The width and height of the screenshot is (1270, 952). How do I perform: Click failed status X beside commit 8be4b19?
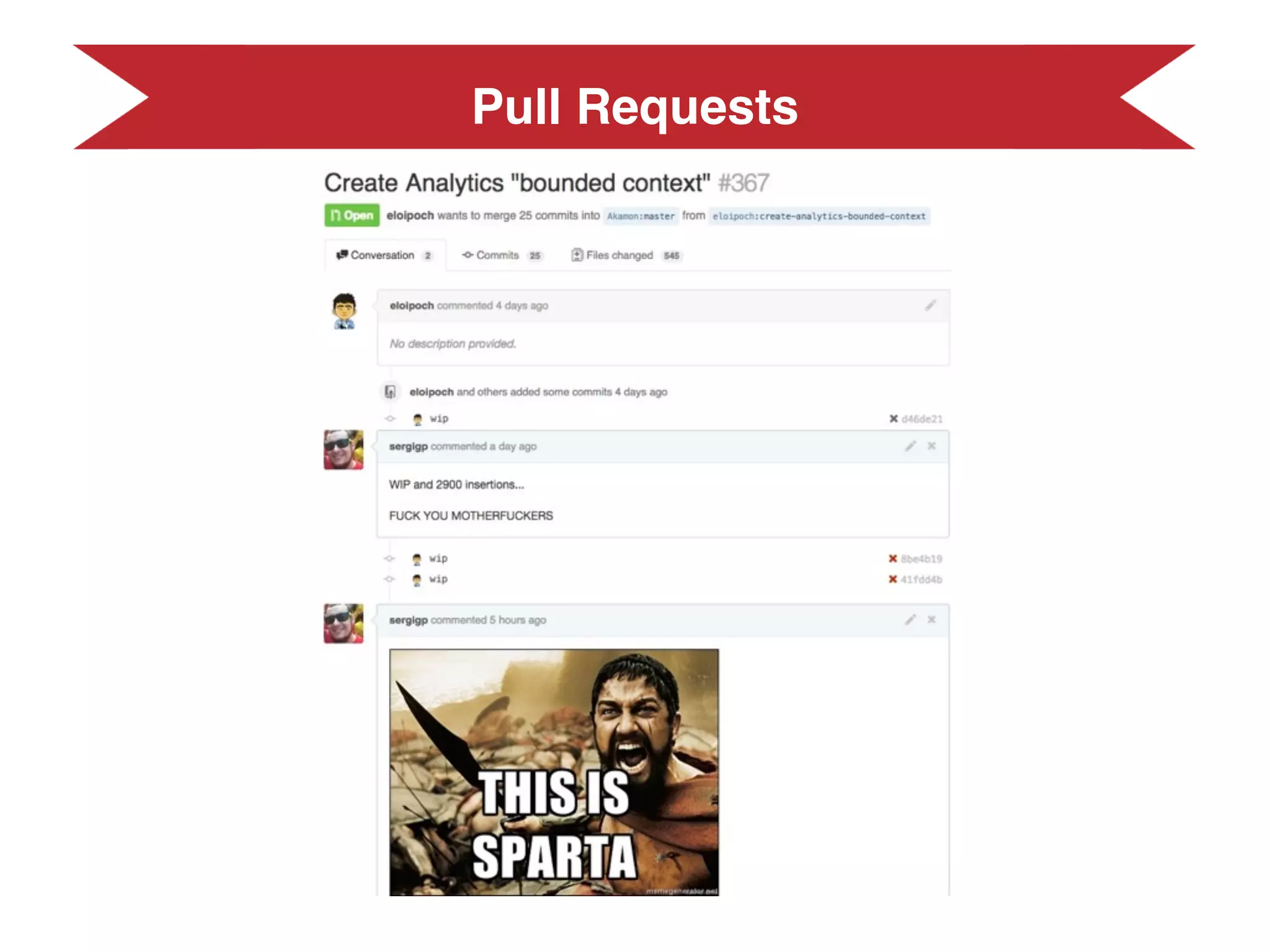tap(893, 558)
